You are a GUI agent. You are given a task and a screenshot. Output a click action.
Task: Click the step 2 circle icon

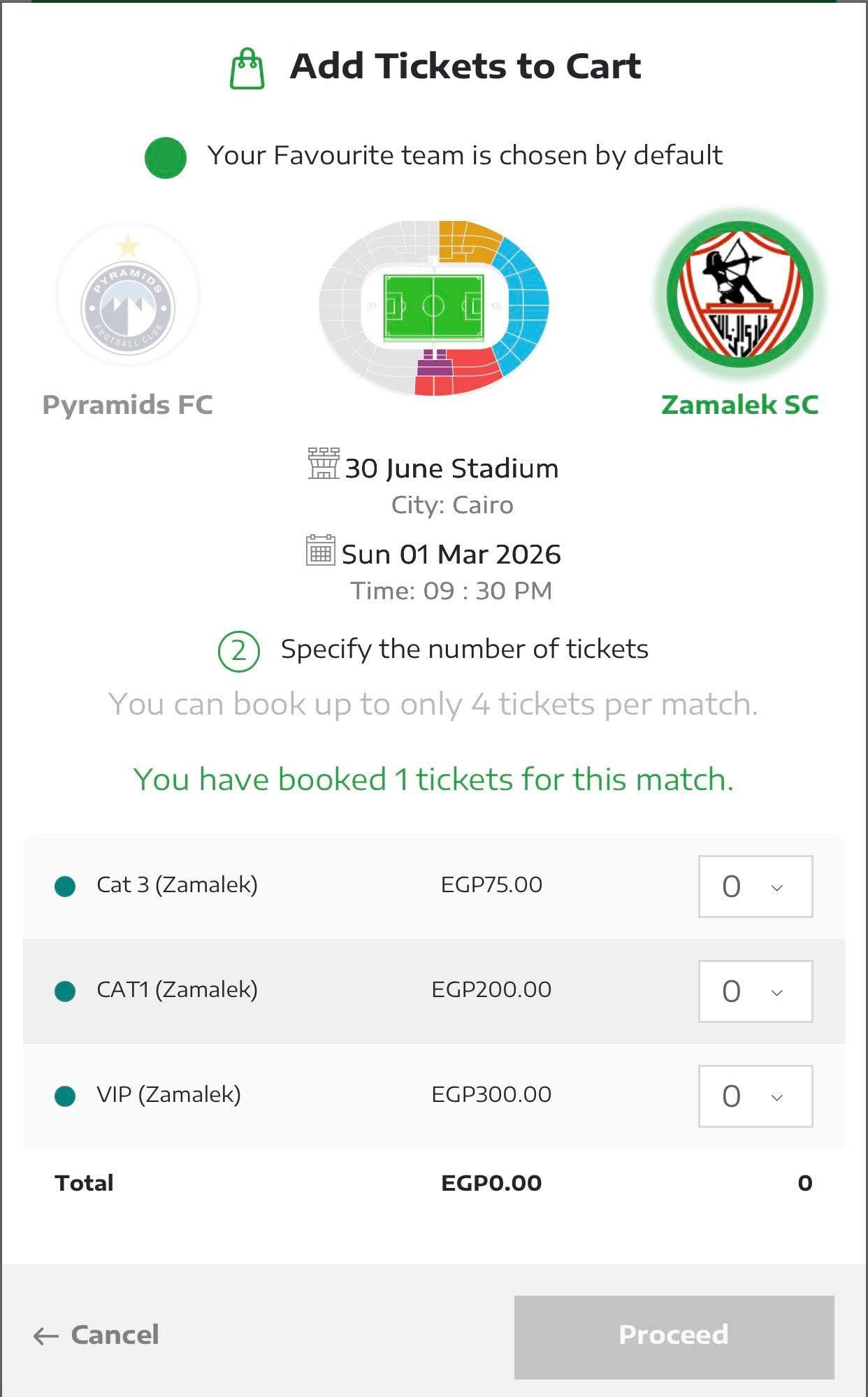click(239, 651)
